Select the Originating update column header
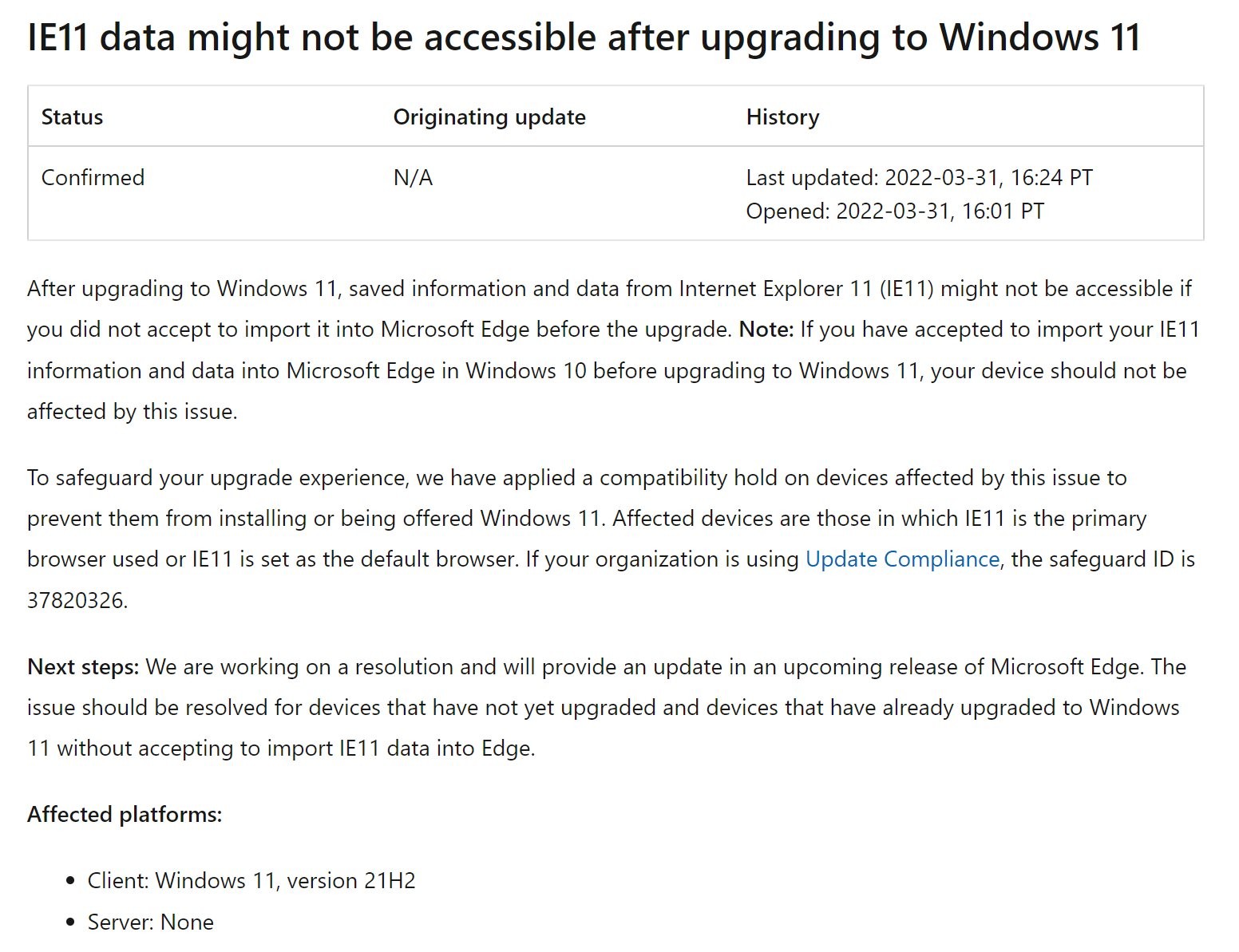This screenshot has height=952, width=1239. pos(489,117)
